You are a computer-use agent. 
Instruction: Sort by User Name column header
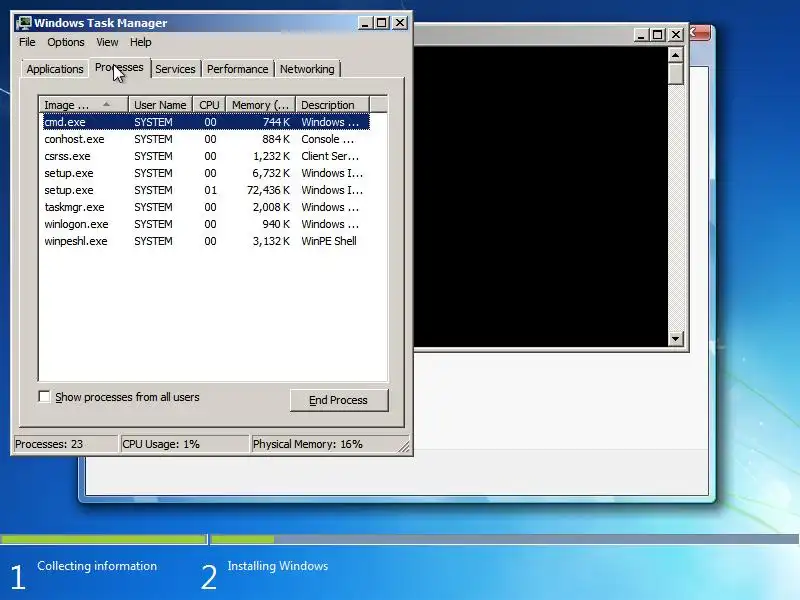(x=160, y=105)
